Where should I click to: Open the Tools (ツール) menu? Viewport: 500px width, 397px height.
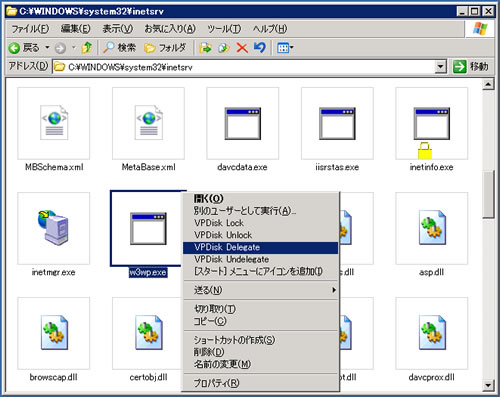coord(224,29)
